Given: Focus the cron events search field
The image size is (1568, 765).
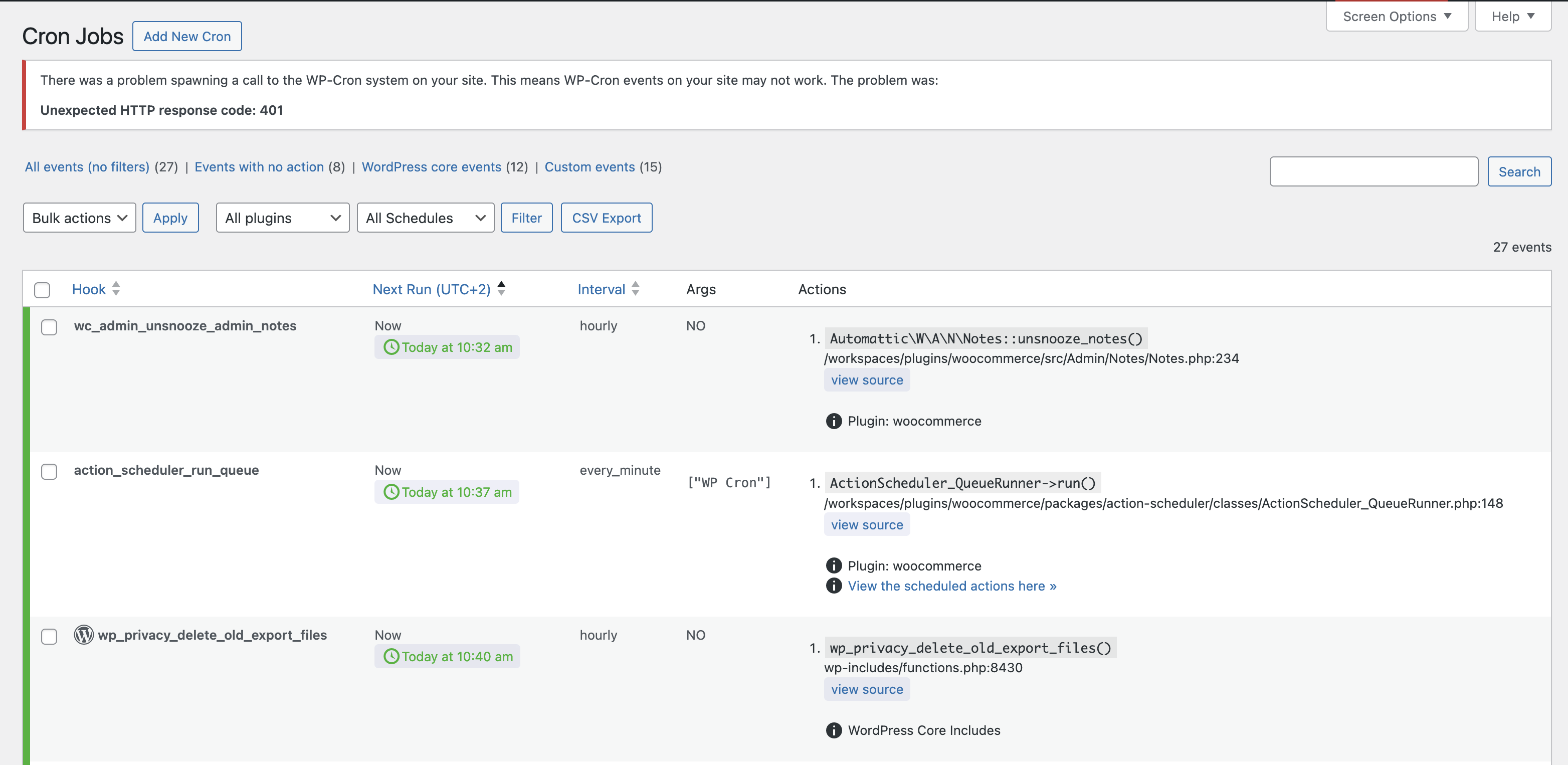Looking at the screenshot, I should pos(1373,171).
